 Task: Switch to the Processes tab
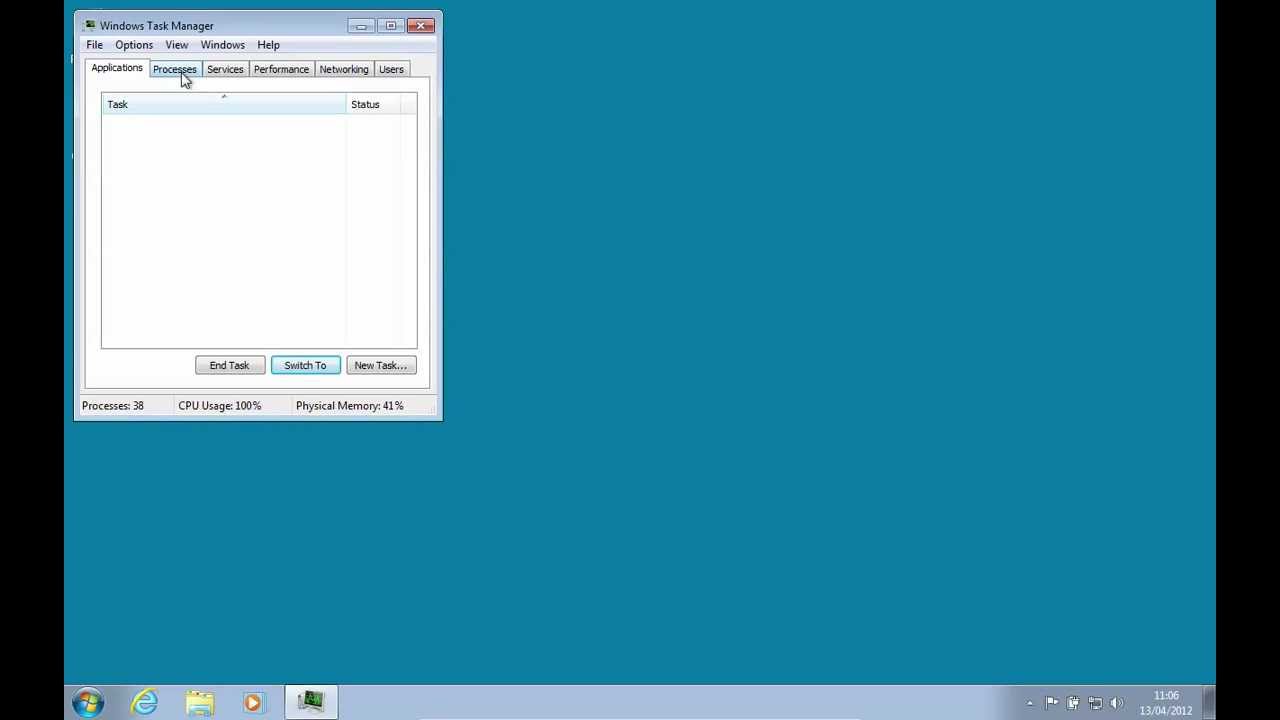(174, 69)
